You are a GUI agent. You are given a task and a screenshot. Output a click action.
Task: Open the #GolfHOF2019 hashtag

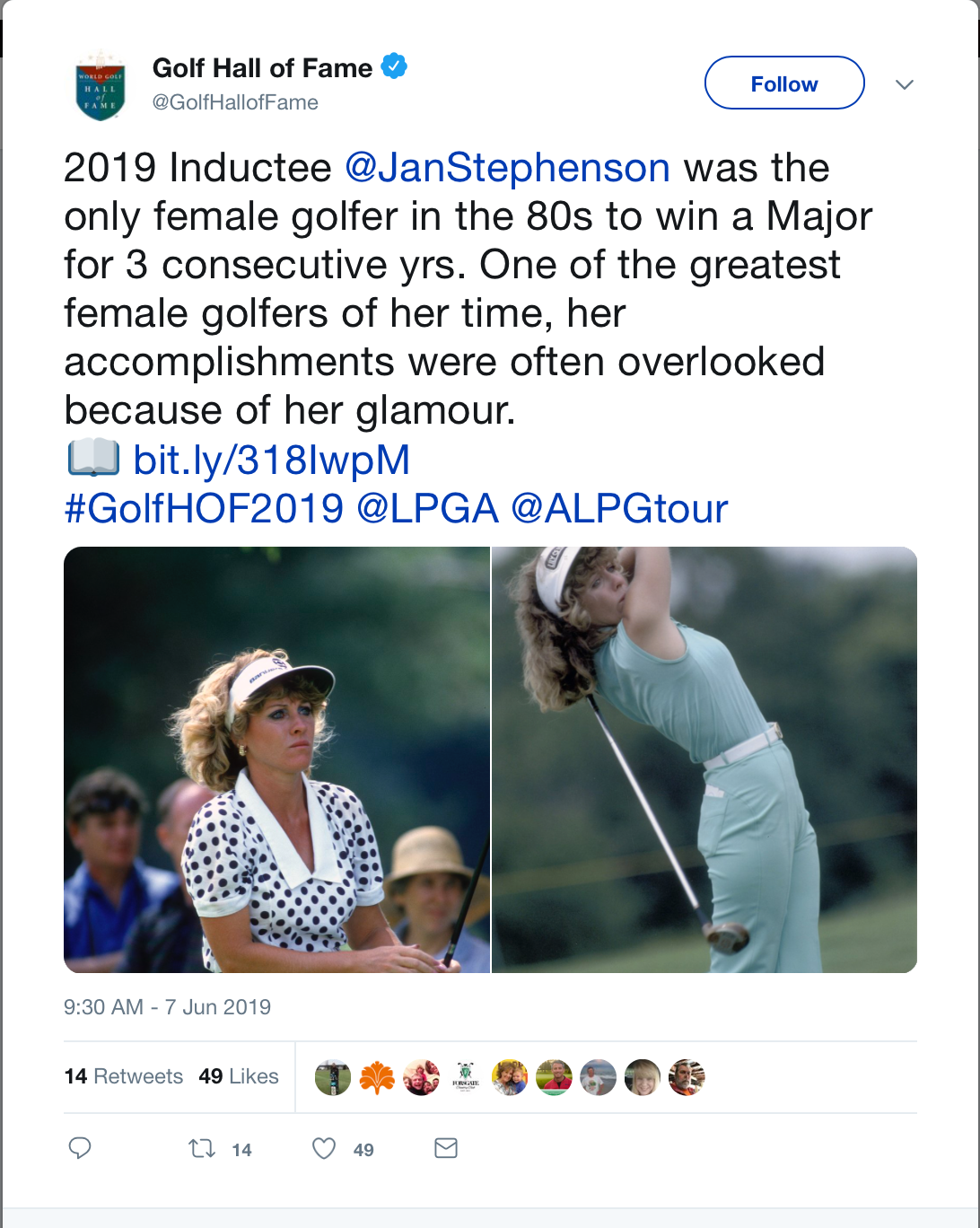point(204,509)
